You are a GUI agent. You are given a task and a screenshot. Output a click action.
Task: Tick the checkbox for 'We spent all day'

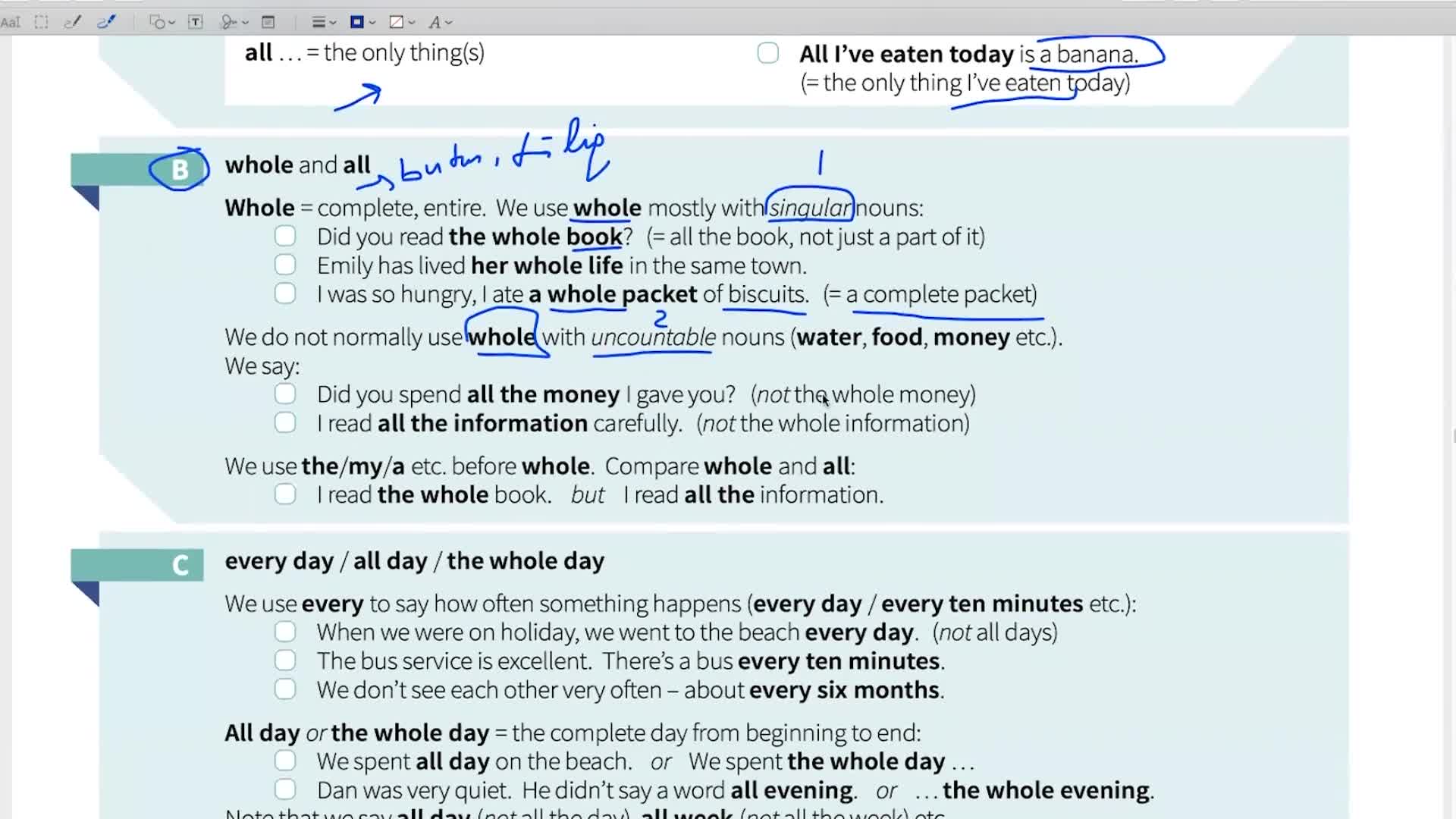point(285,761)
